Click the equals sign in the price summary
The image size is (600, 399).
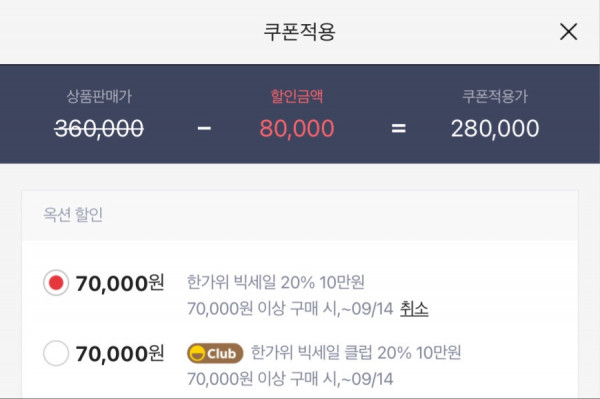click(398, 128)
